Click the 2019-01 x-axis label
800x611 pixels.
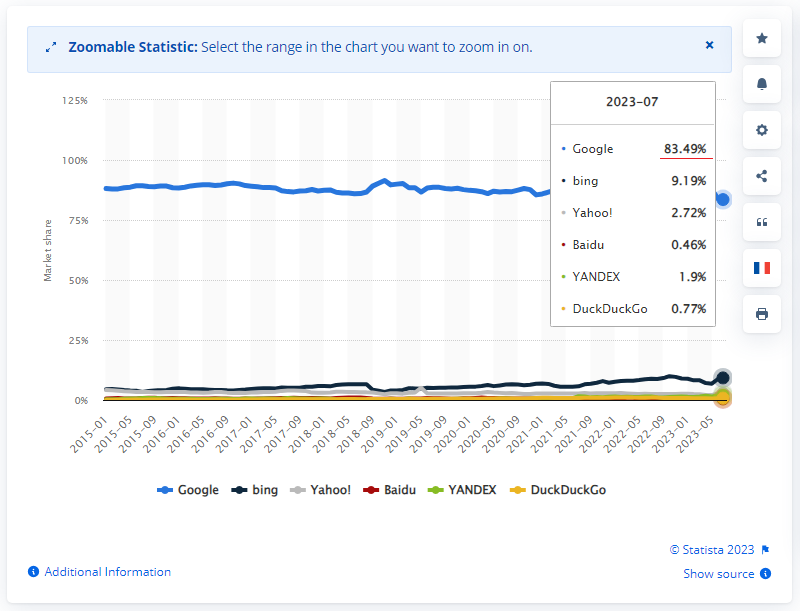(x=380, y=434)
